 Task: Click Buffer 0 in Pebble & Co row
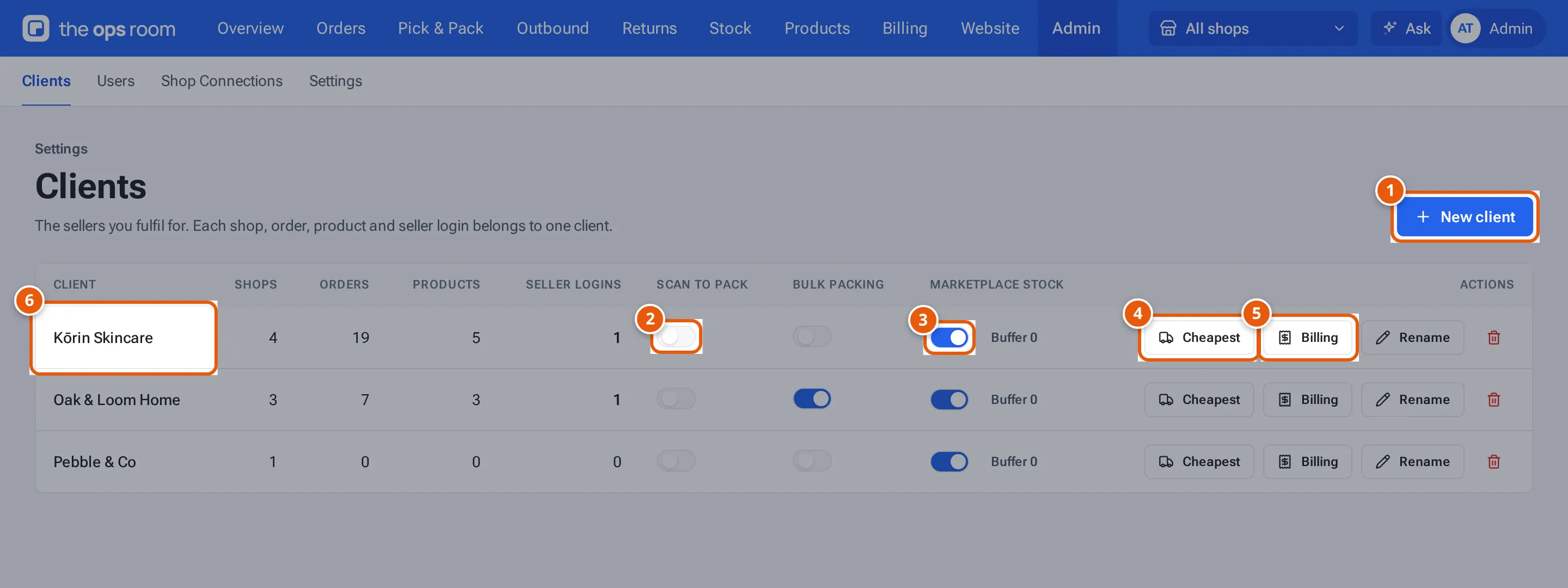(x=1013, y=461)
